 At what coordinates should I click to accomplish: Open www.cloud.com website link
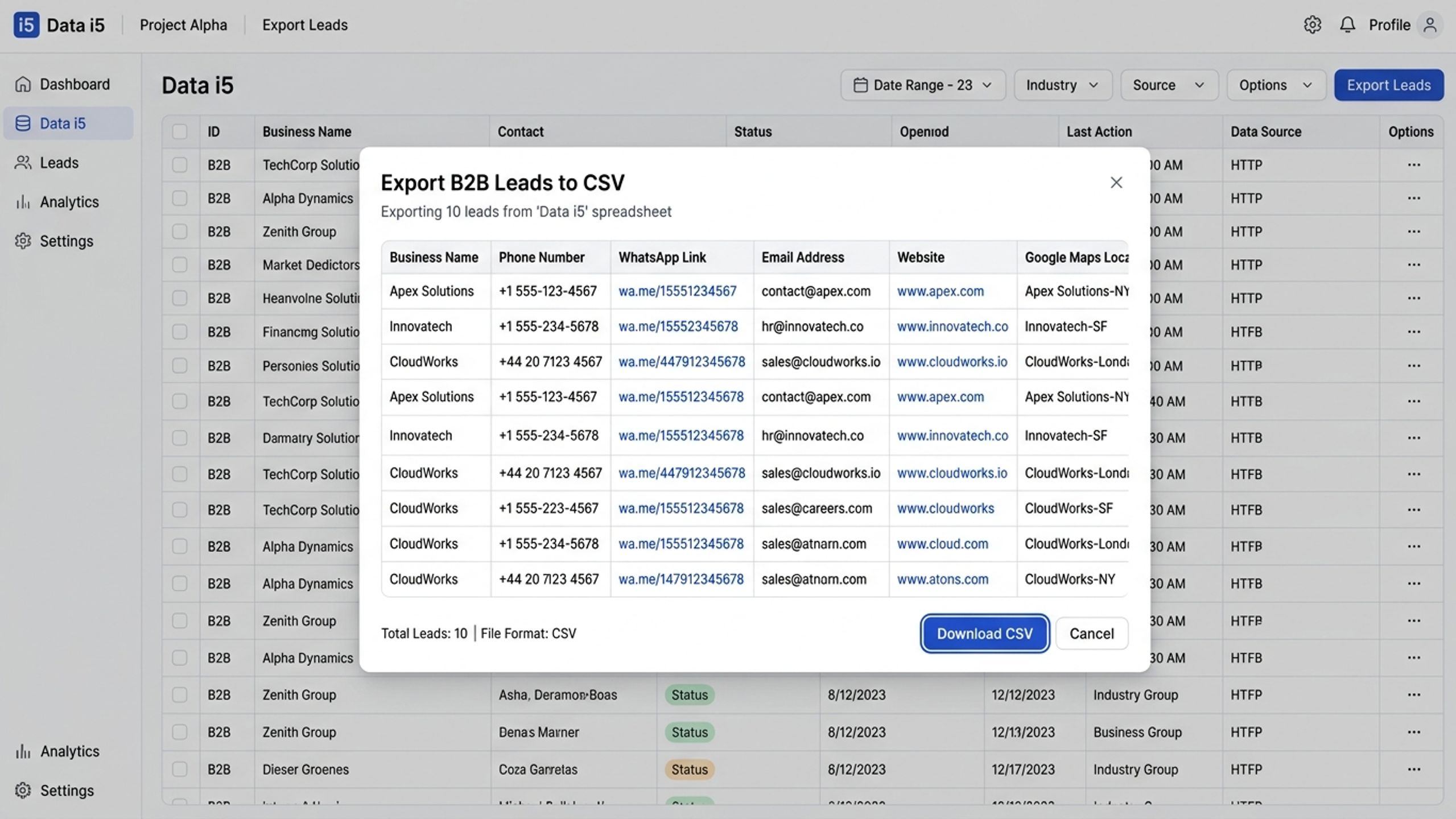click(942, 544)
